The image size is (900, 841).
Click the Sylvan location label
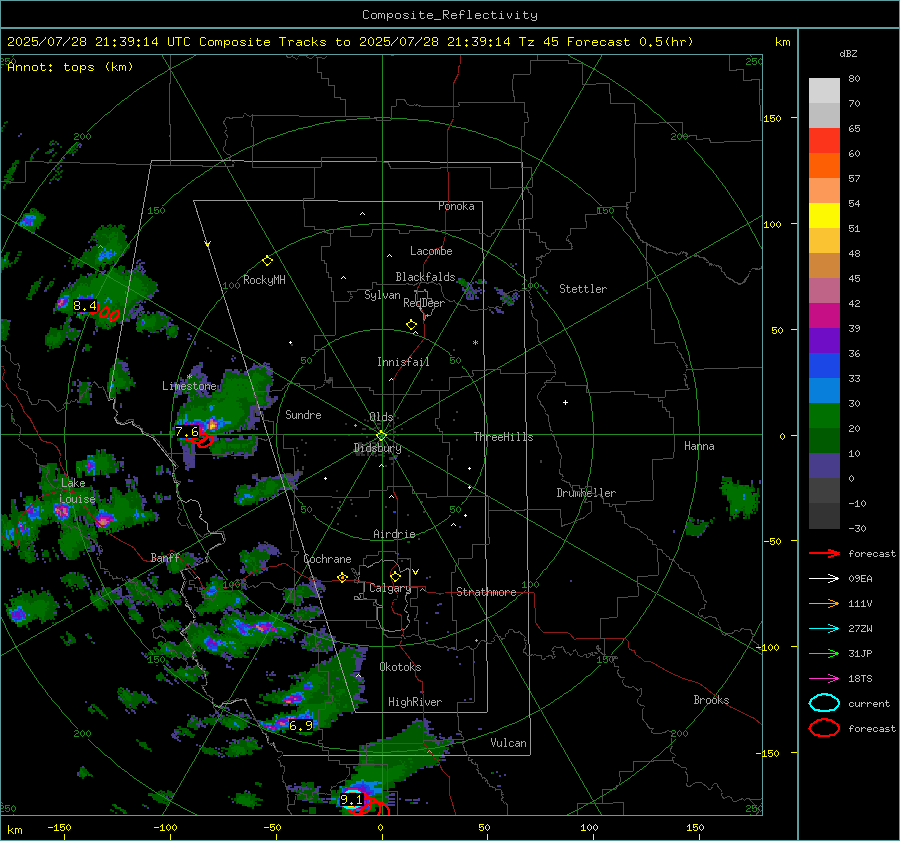(382, 295)
